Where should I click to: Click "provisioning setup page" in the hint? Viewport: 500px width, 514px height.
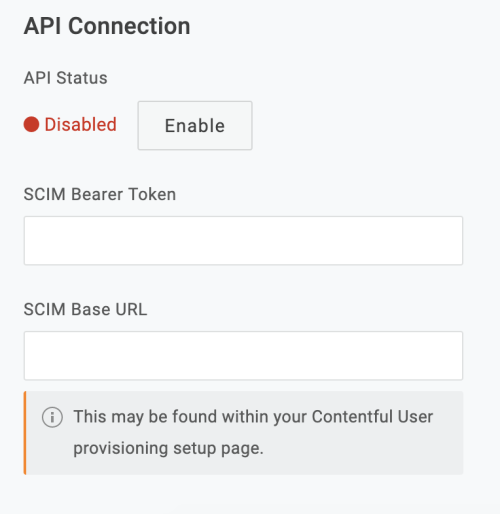168,448
